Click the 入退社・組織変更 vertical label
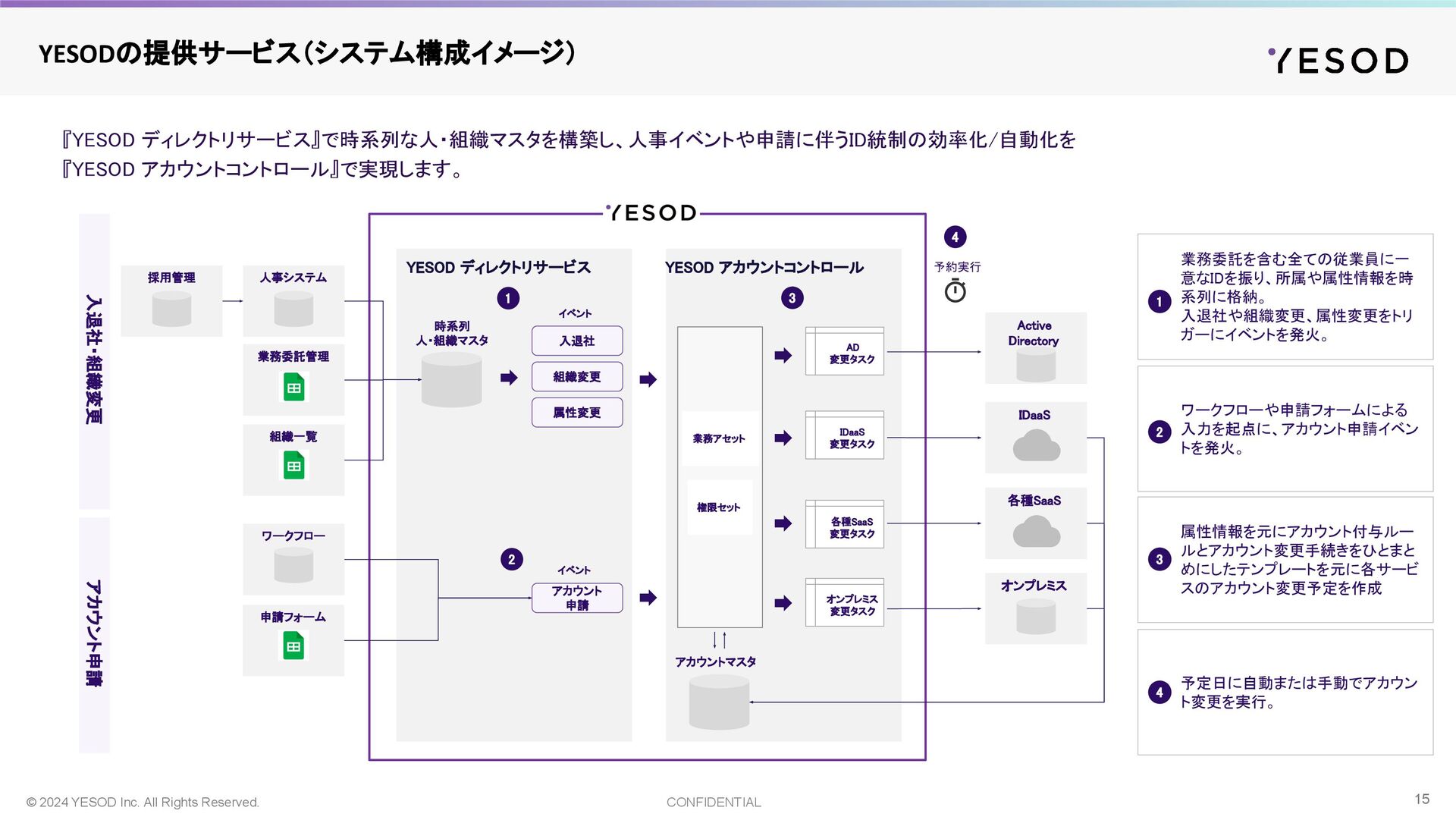1456x820 pixels. coord(94,360)
